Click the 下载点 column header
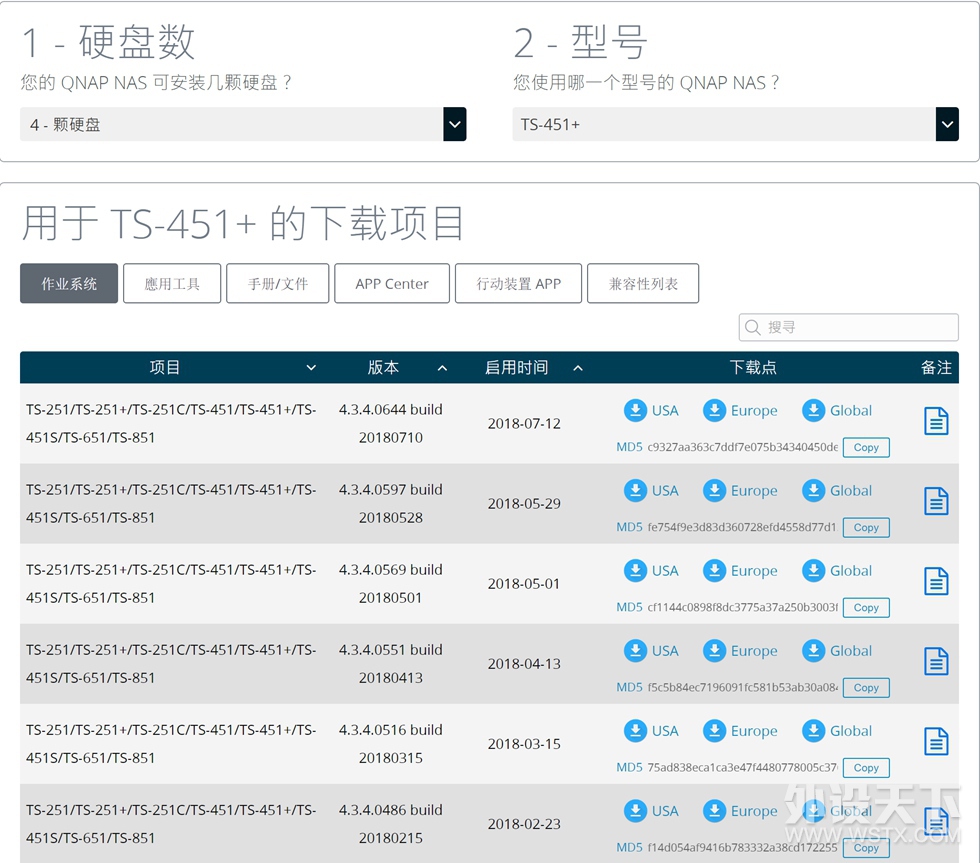This screenshot has width=980, height=863. (752, 367)
